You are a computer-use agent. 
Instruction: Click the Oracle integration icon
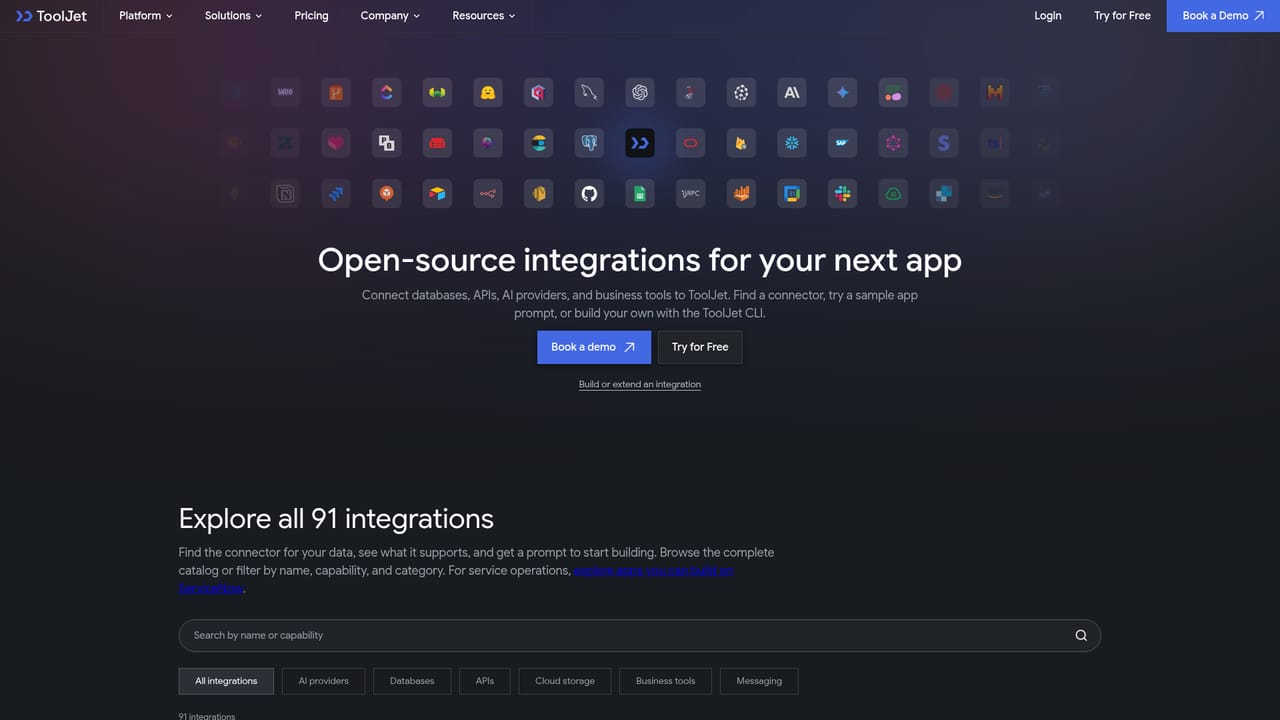pos(691,143)
